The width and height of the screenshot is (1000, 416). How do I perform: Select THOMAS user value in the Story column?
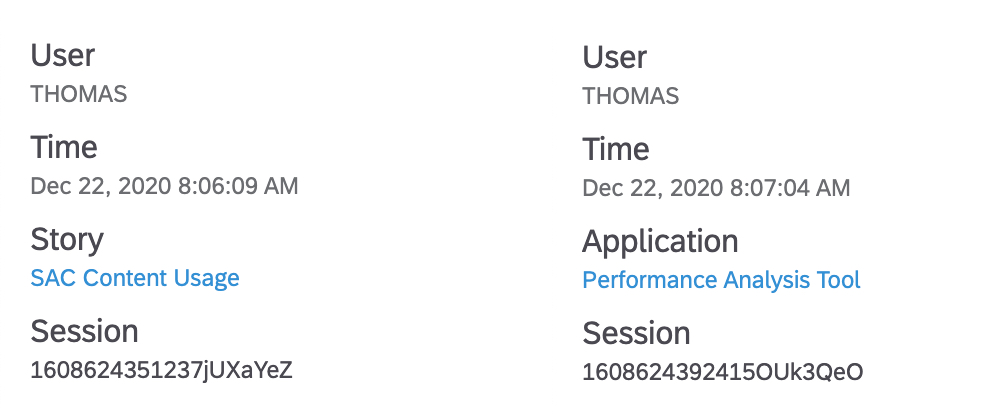pos(78,94)
